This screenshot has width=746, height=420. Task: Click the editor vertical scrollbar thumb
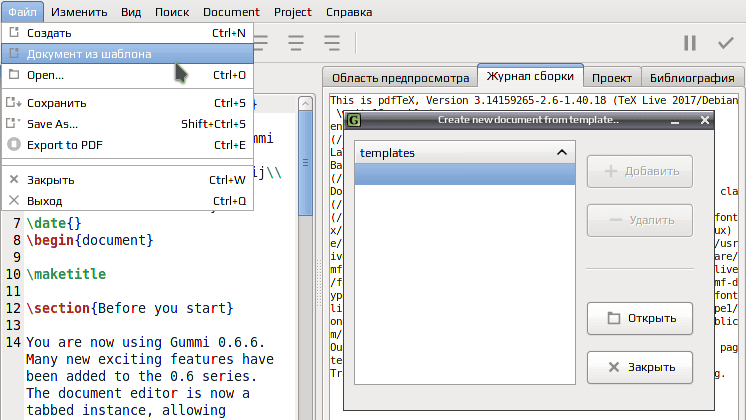pyautogui.click(x=305, y=163)
